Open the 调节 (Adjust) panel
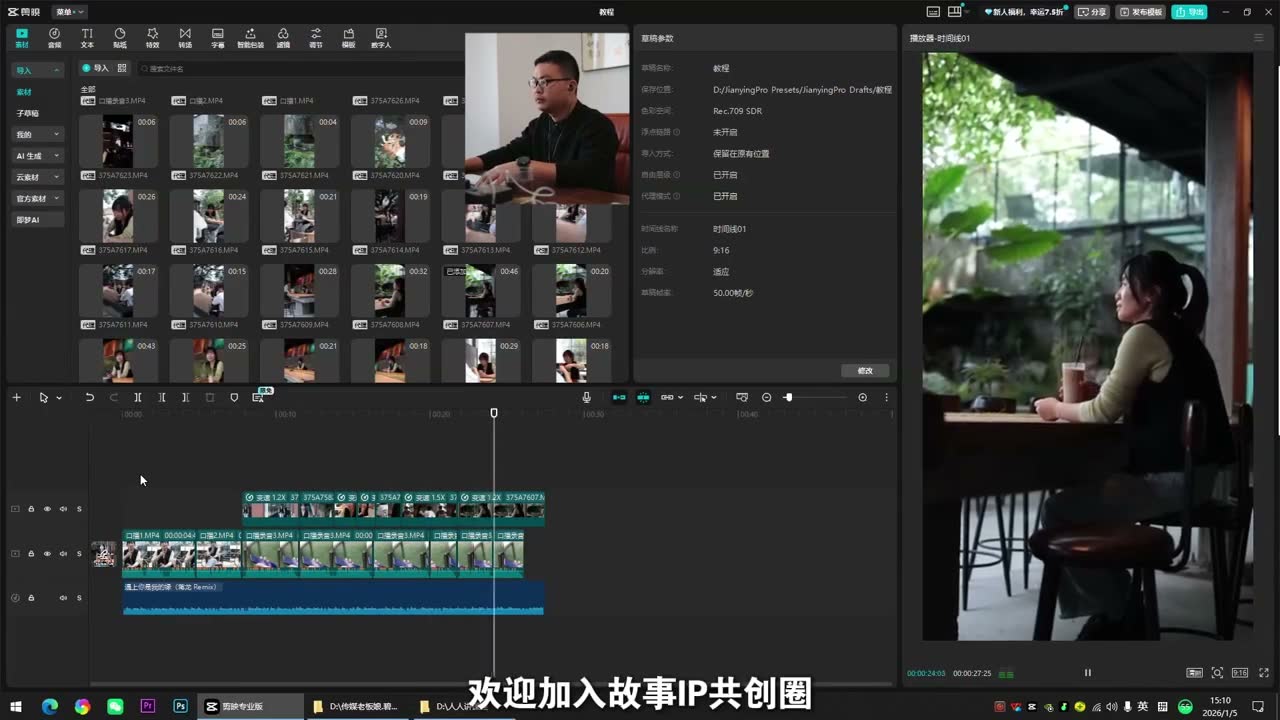Screen dimensions: 1280x720 click(316, 38)
